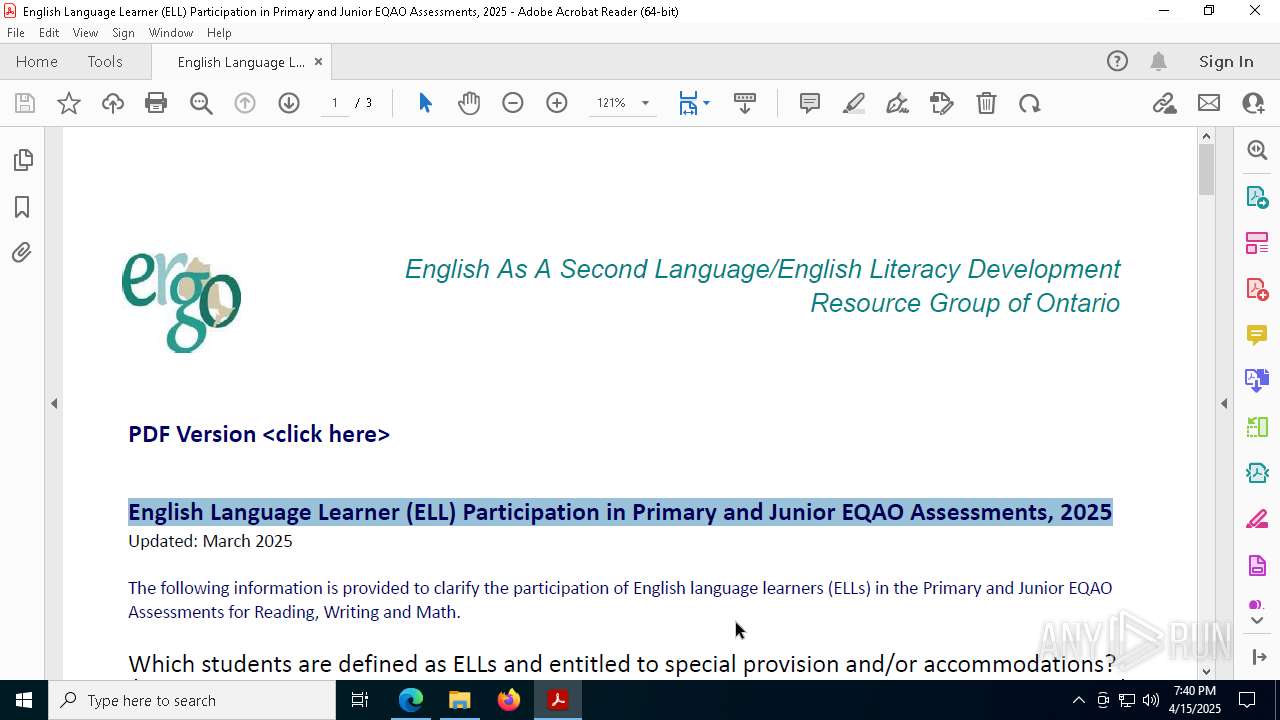Viewport: 1280px width, 720px height.
Task: Open Fill & Sign pink pen tool
Action: [1257, 520]
